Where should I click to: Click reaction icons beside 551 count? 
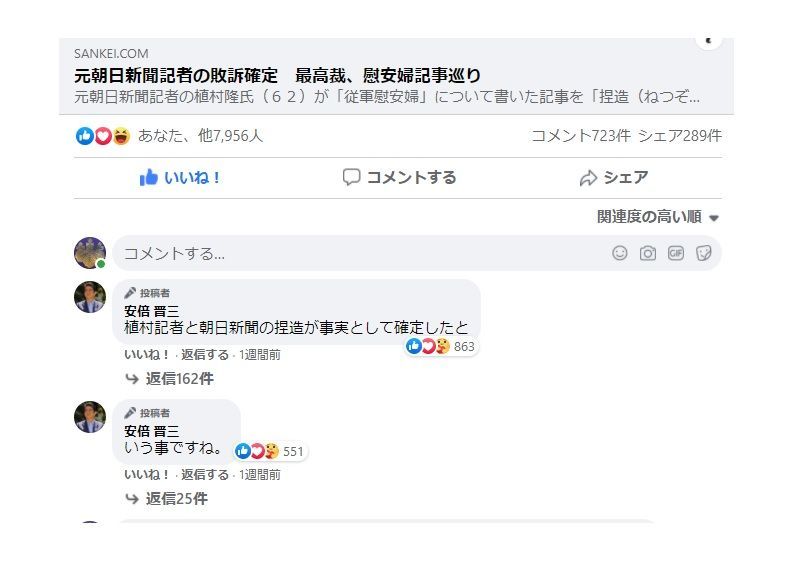pos(257,451)
